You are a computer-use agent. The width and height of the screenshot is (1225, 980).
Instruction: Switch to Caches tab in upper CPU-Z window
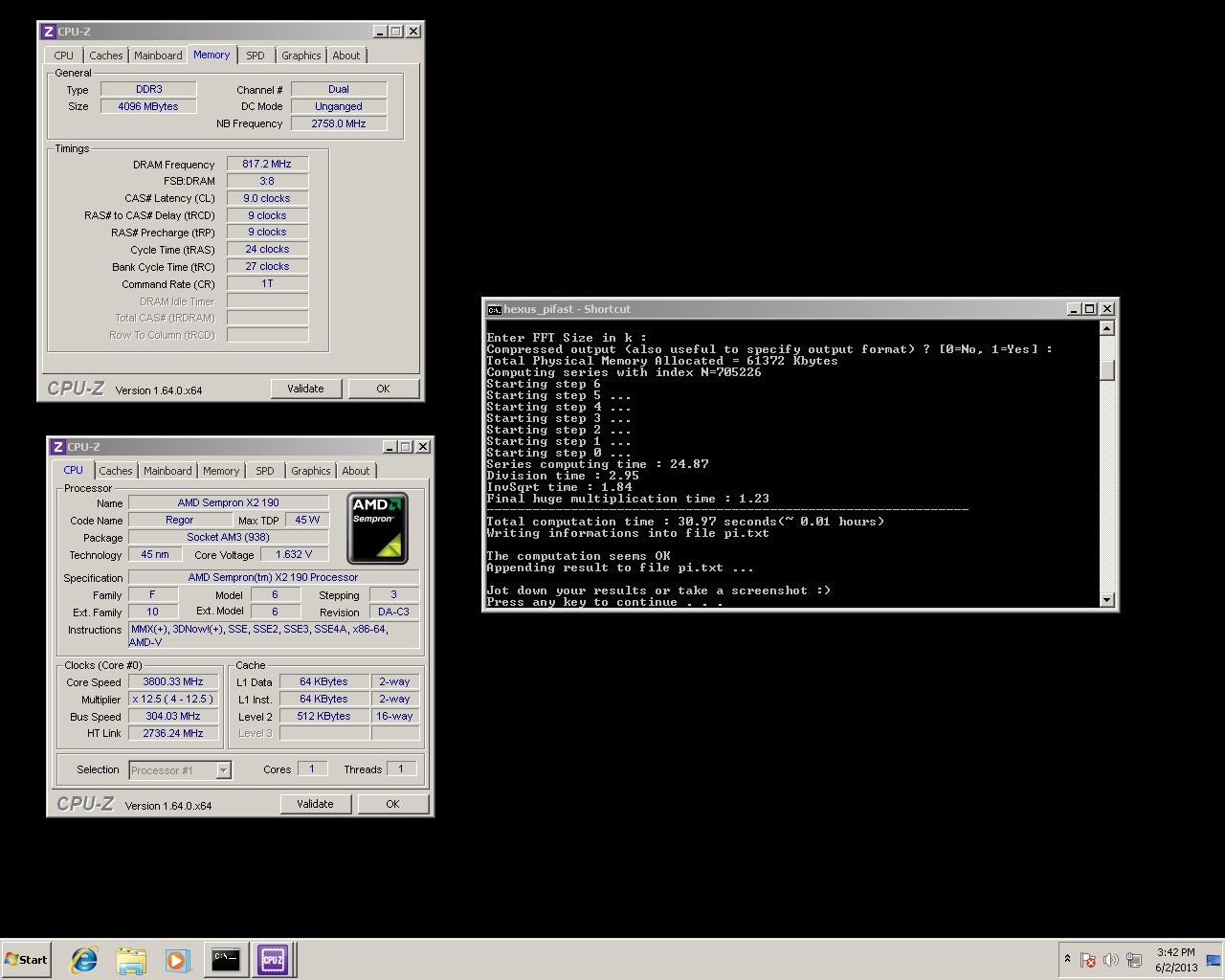click(x=106, y=56)
